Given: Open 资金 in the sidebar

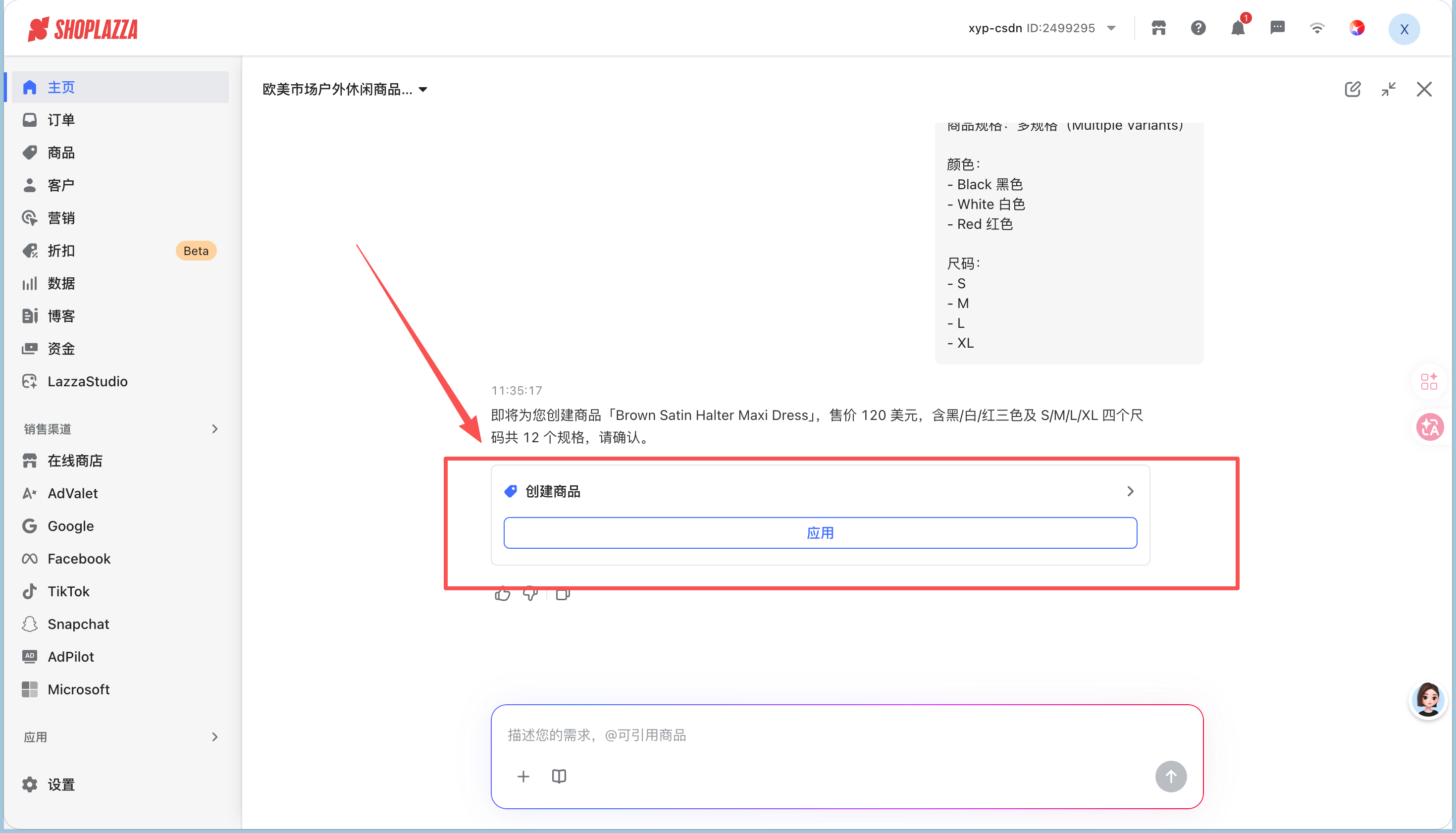Looking at the screenshot, I should [120, 349].
